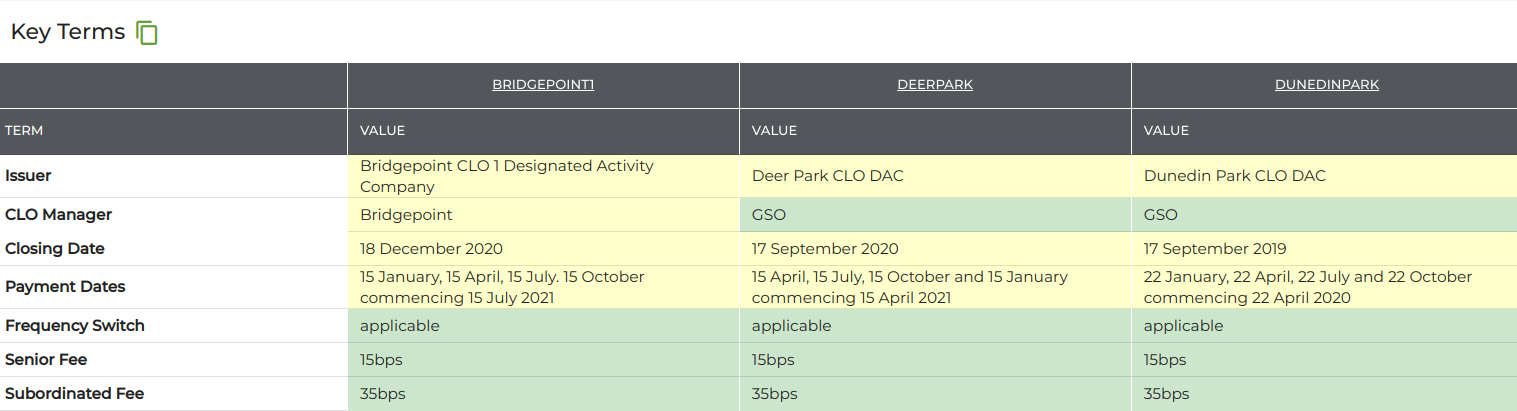This screenshot has width=1517, height=411.
Task: Click the copy icon beside Key Terms
Action: coord(147,33)
